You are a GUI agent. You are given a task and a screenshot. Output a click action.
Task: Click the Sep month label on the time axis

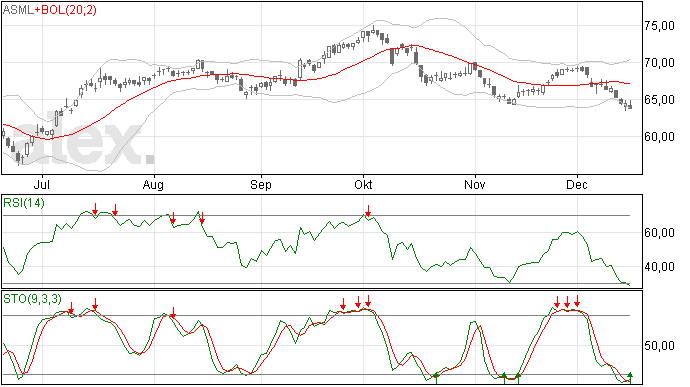point(261,184)
